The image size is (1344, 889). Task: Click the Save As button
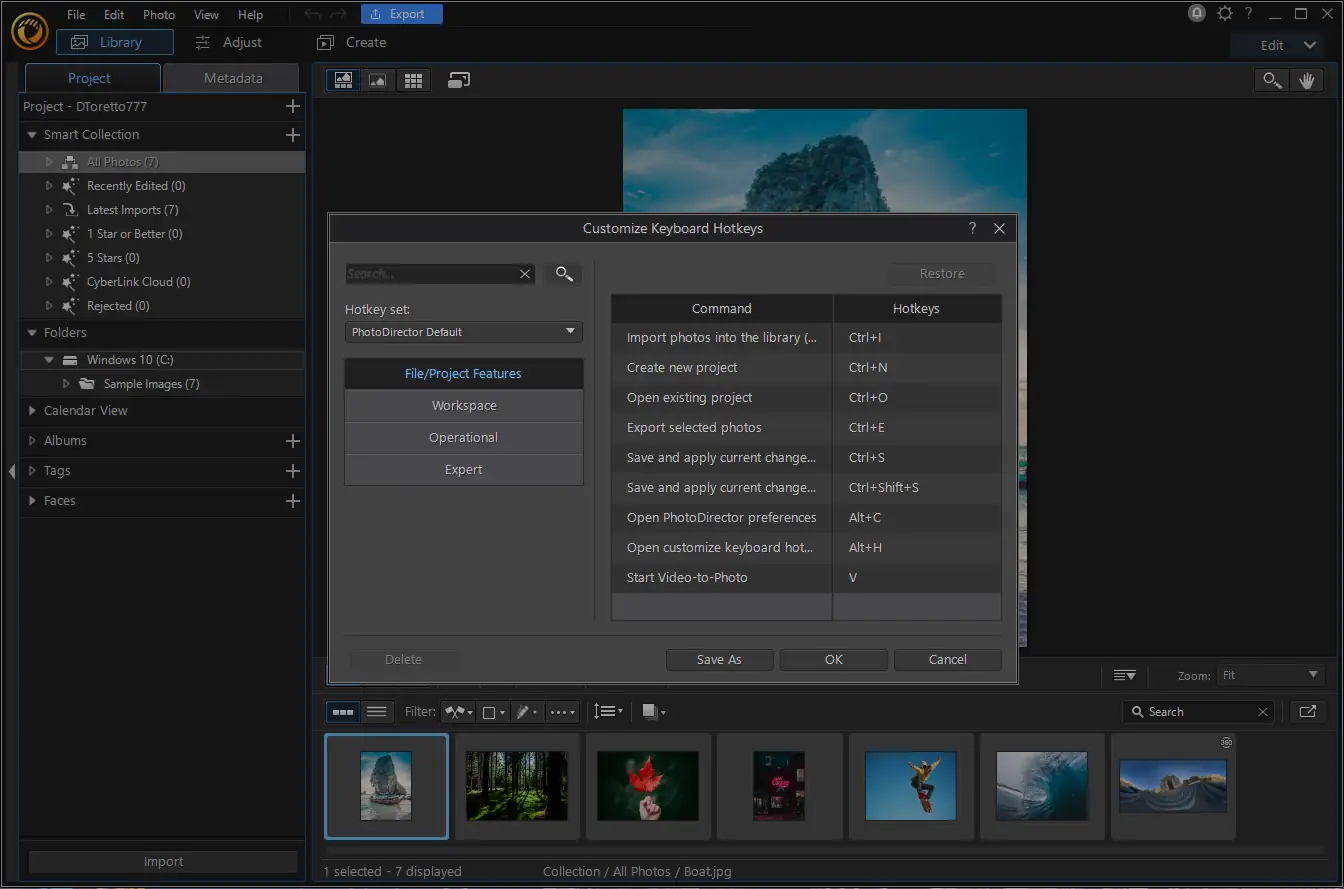coord(719,660)
